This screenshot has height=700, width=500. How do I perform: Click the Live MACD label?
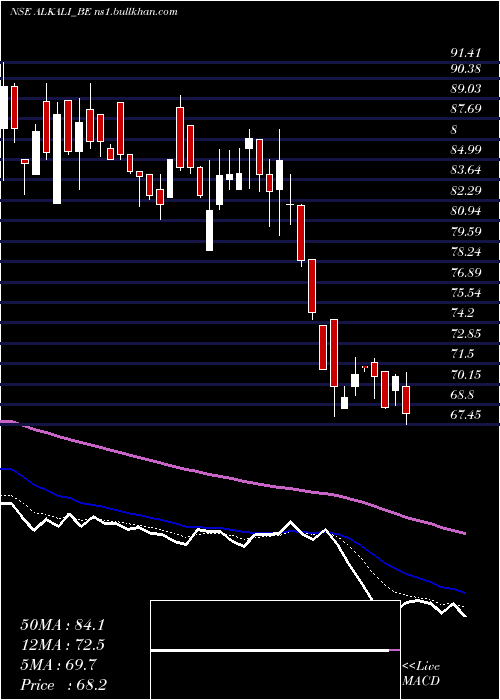tap(421, 674)
